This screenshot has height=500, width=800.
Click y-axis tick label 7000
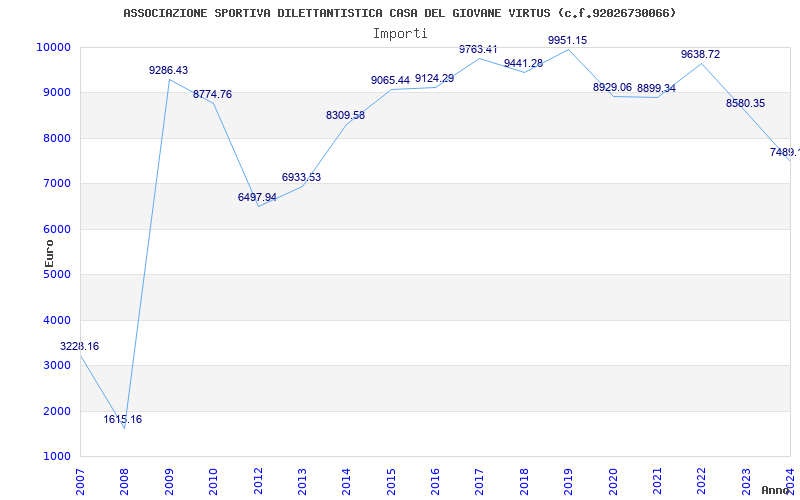(x=56, y=184)
